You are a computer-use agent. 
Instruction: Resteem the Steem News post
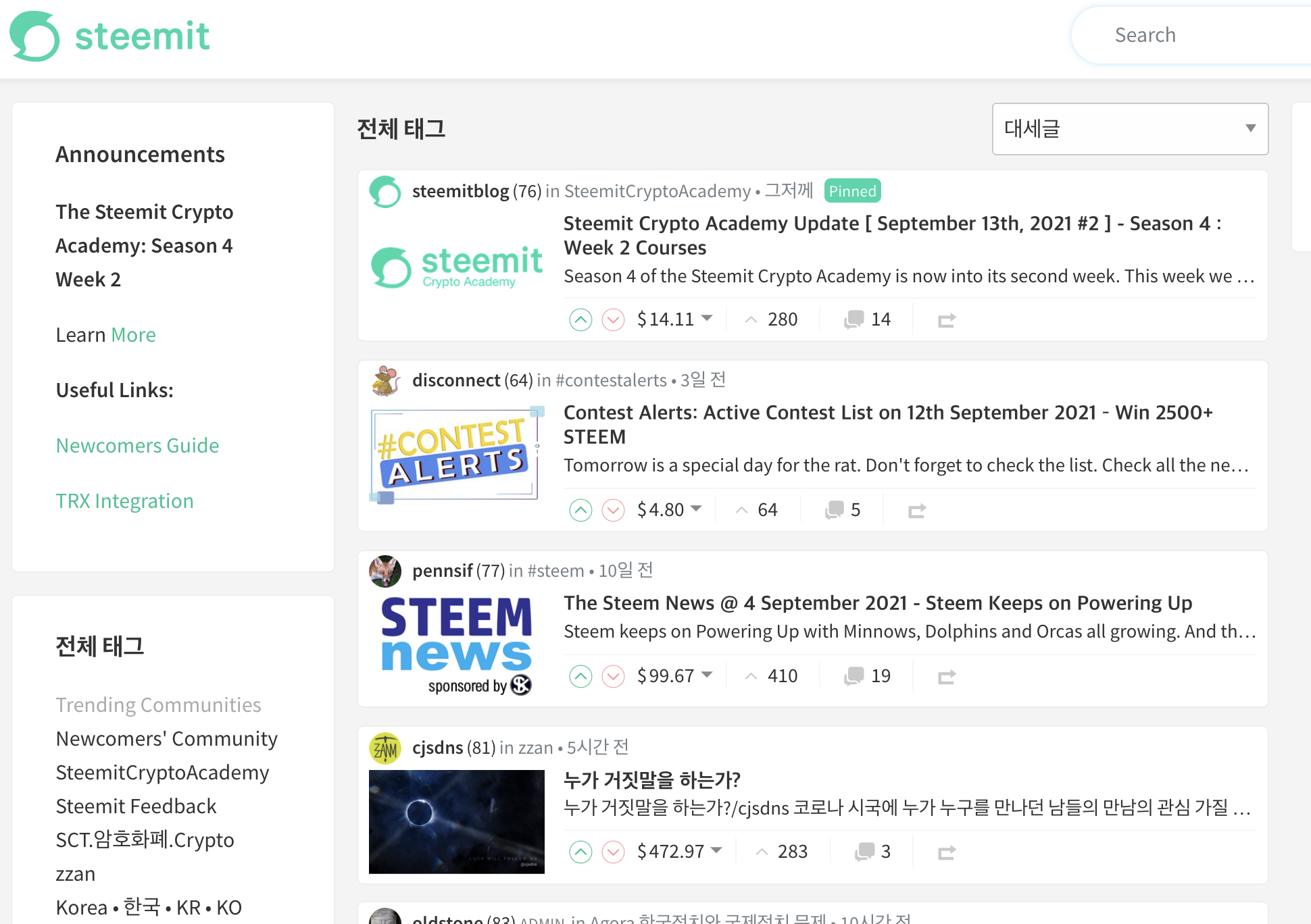947,676
